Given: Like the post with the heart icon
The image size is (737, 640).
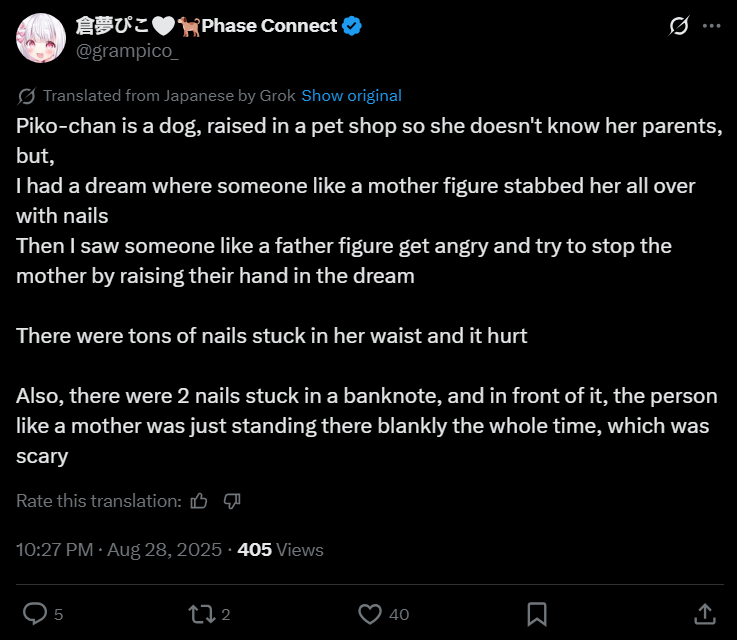Looking at the screenshot, I should (369, 613).
